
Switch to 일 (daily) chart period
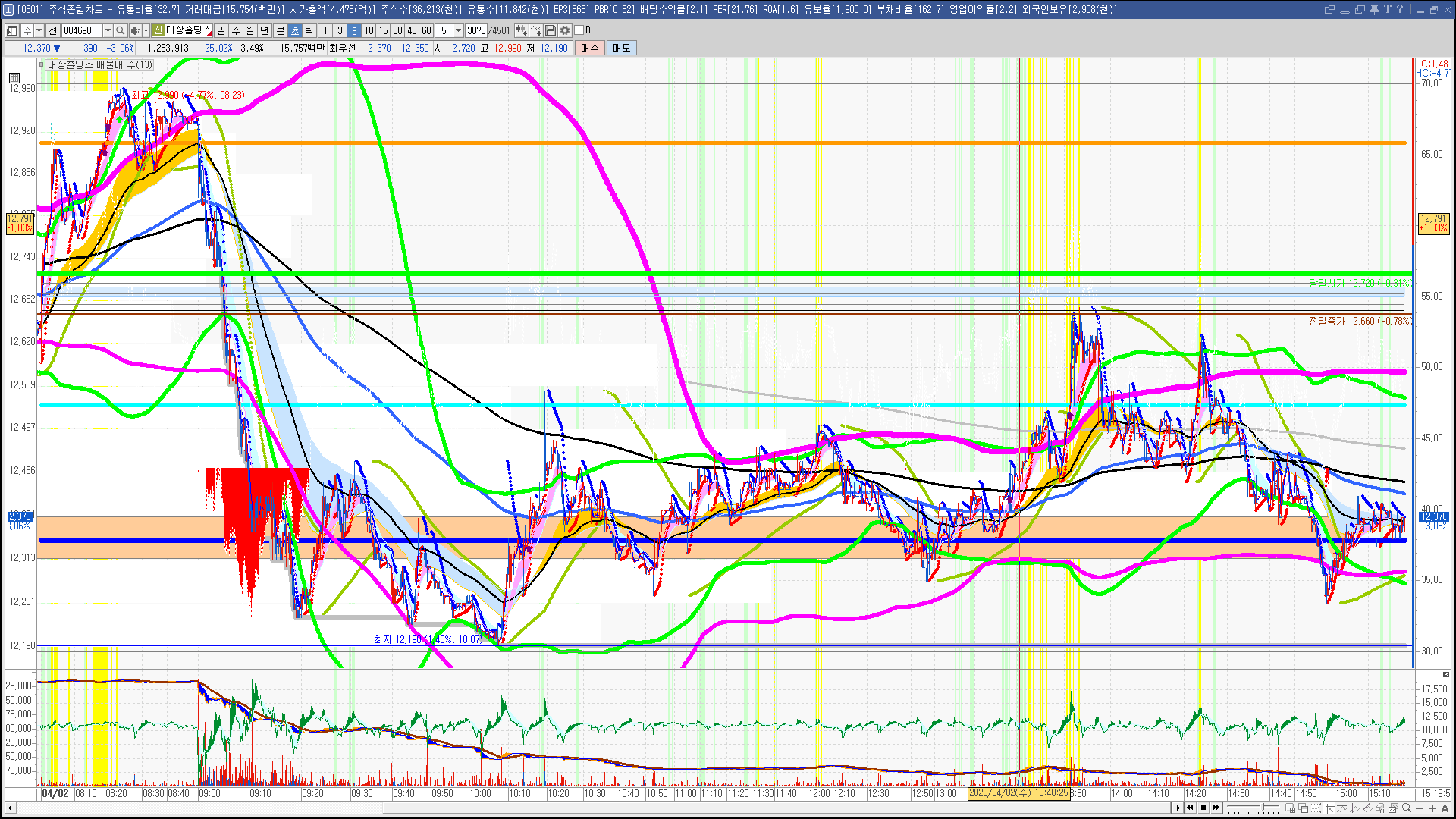pyautogui.click(x=221, y=30)
